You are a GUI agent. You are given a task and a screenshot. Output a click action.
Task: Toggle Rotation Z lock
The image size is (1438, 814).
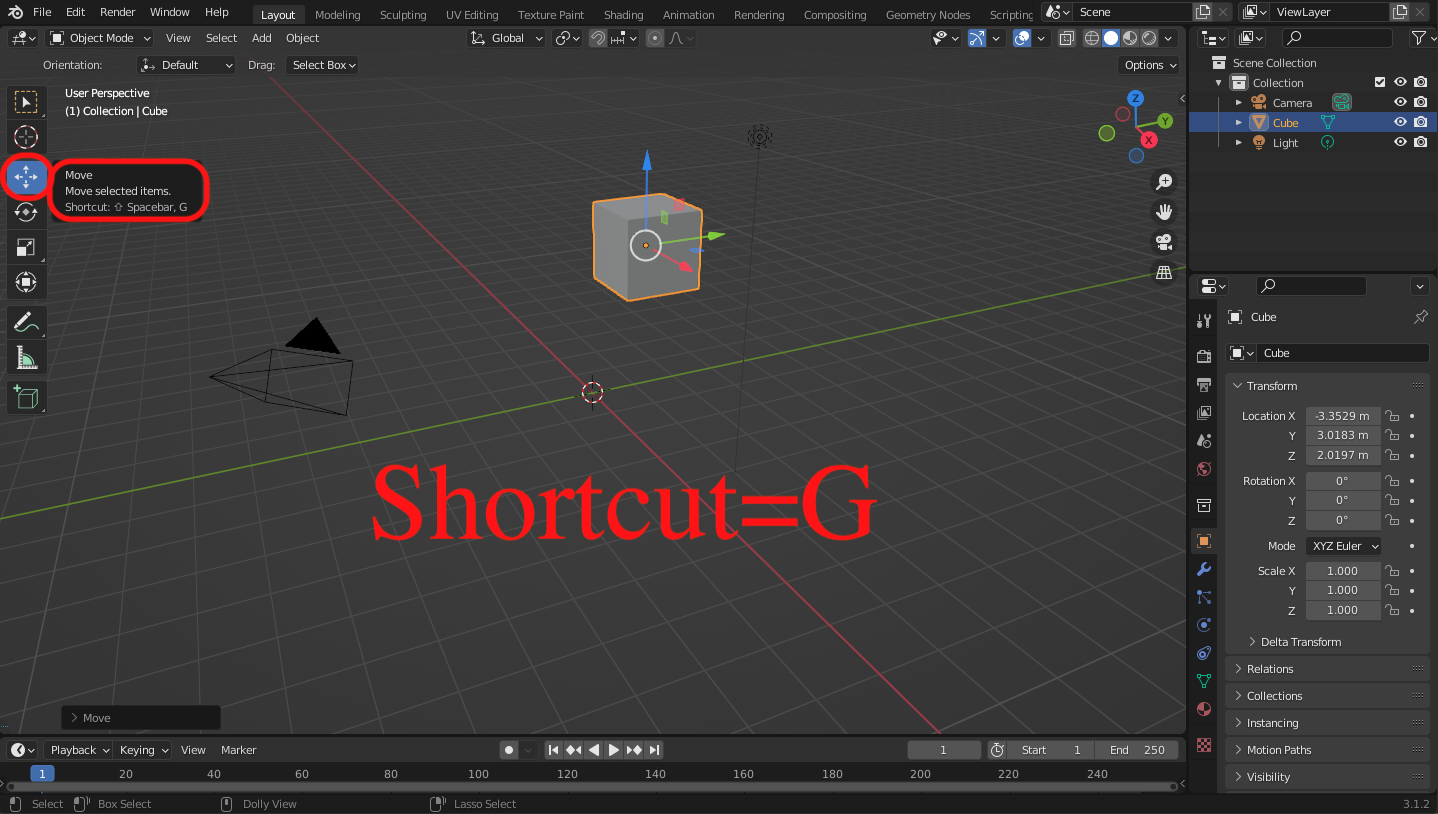tap(1392, 520)
